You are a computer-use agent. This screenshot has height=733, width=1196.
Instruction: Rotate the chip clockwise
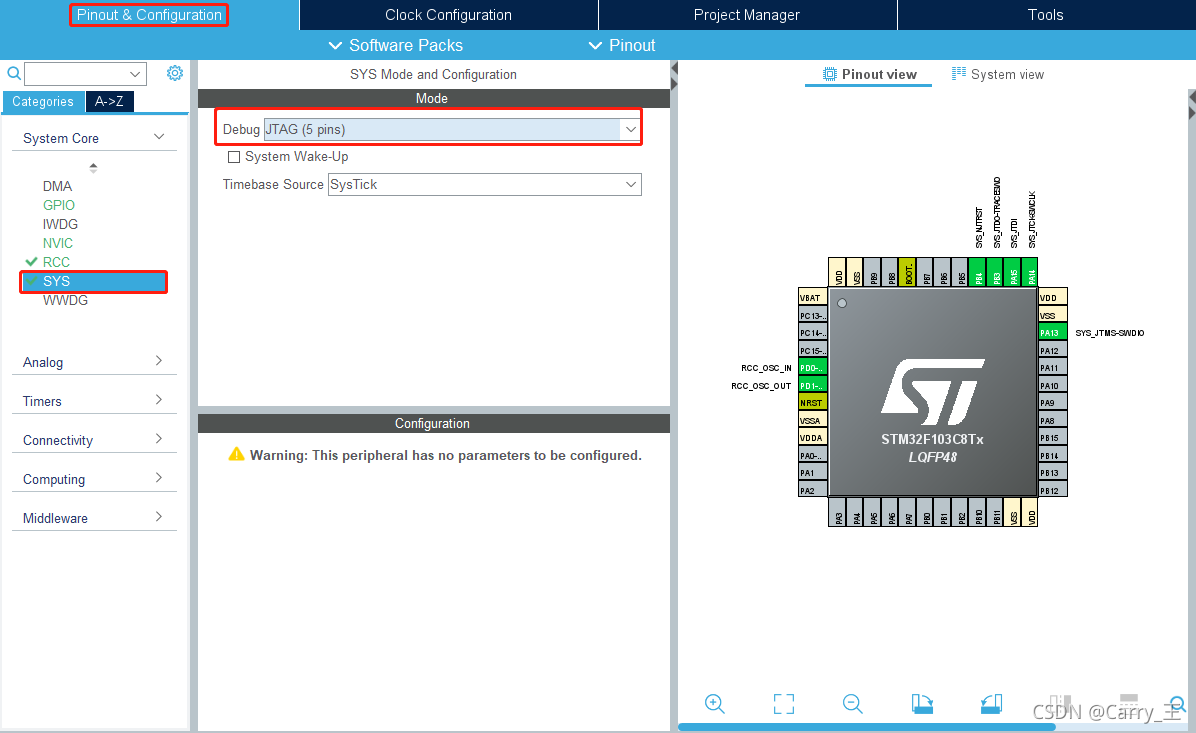pos(921,703)
